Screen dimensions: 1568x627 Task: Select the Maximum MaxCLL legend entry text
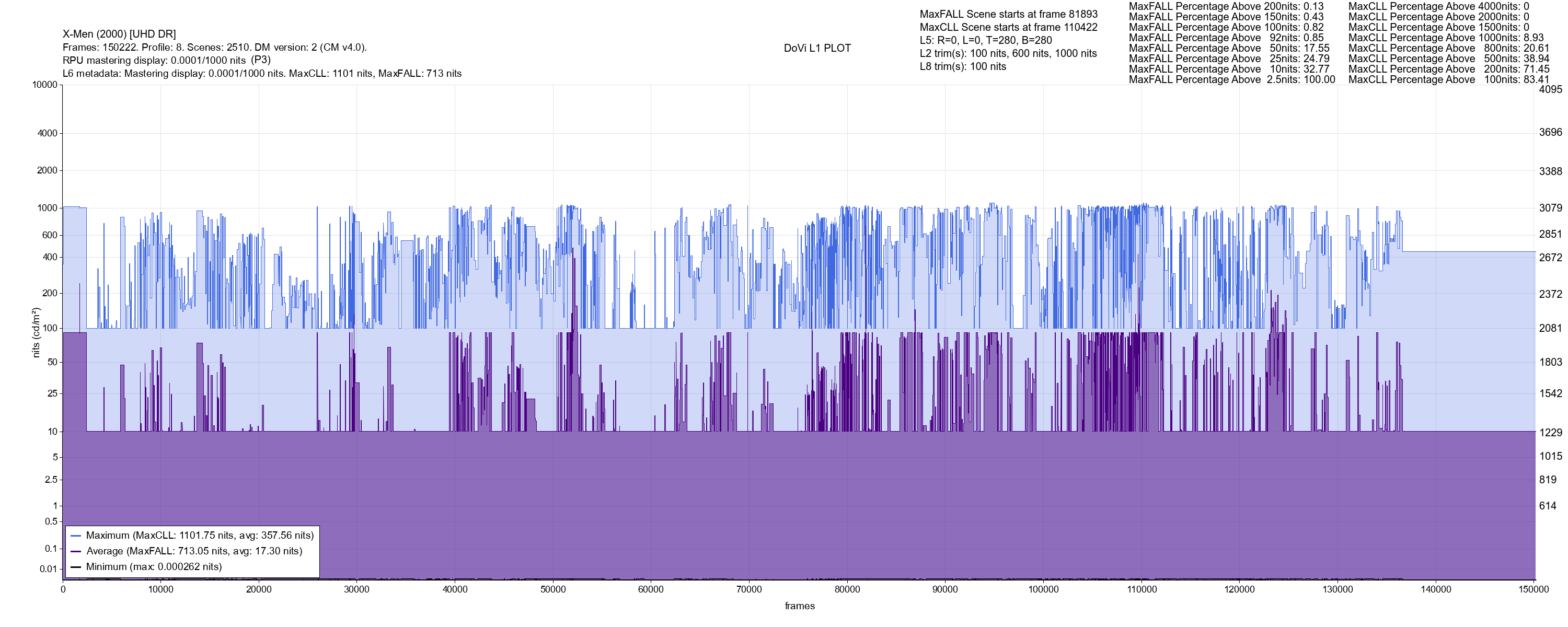pos(200,536)
